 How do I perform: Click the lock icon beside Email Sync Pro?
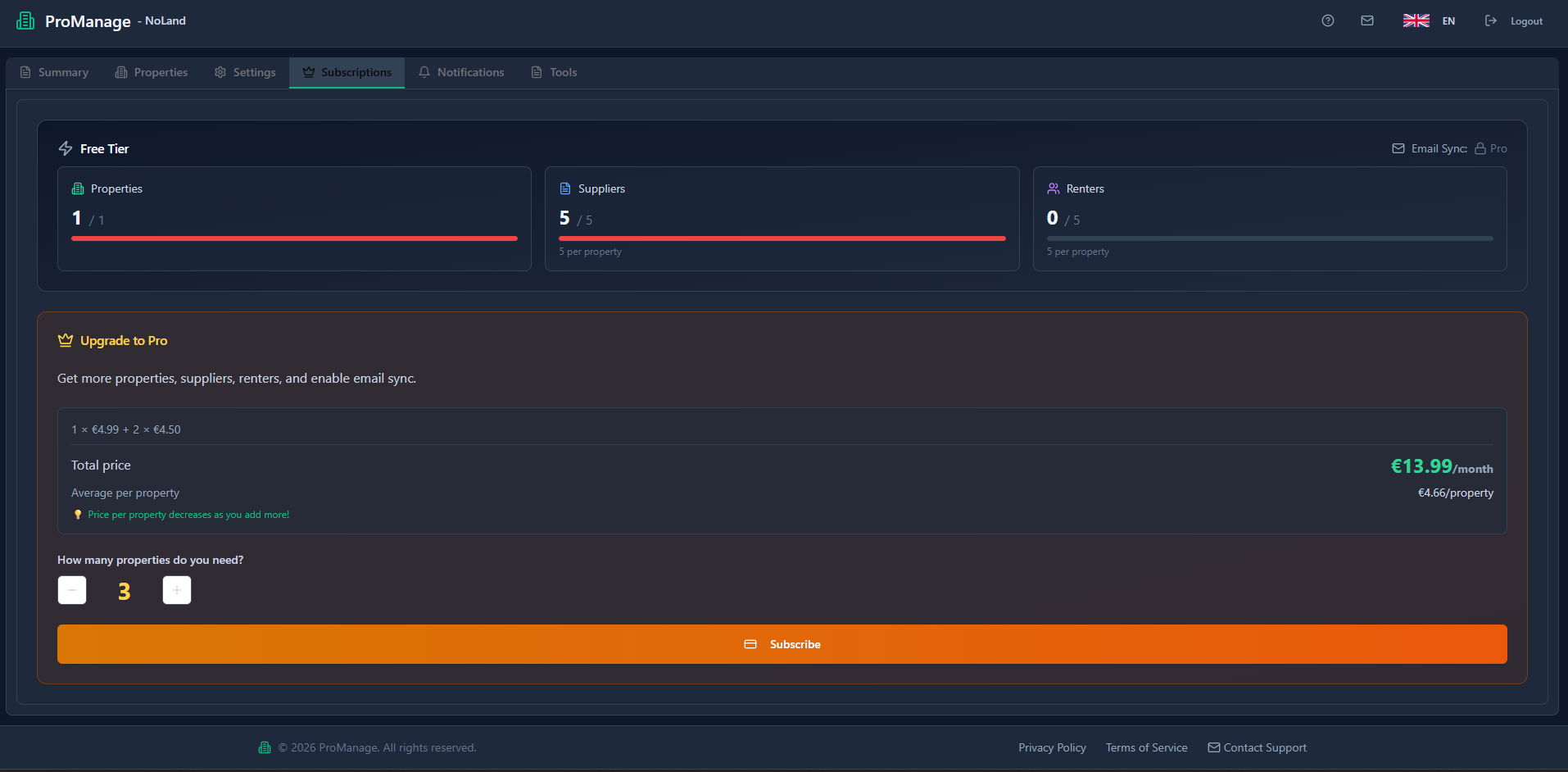click(1480, 148)
